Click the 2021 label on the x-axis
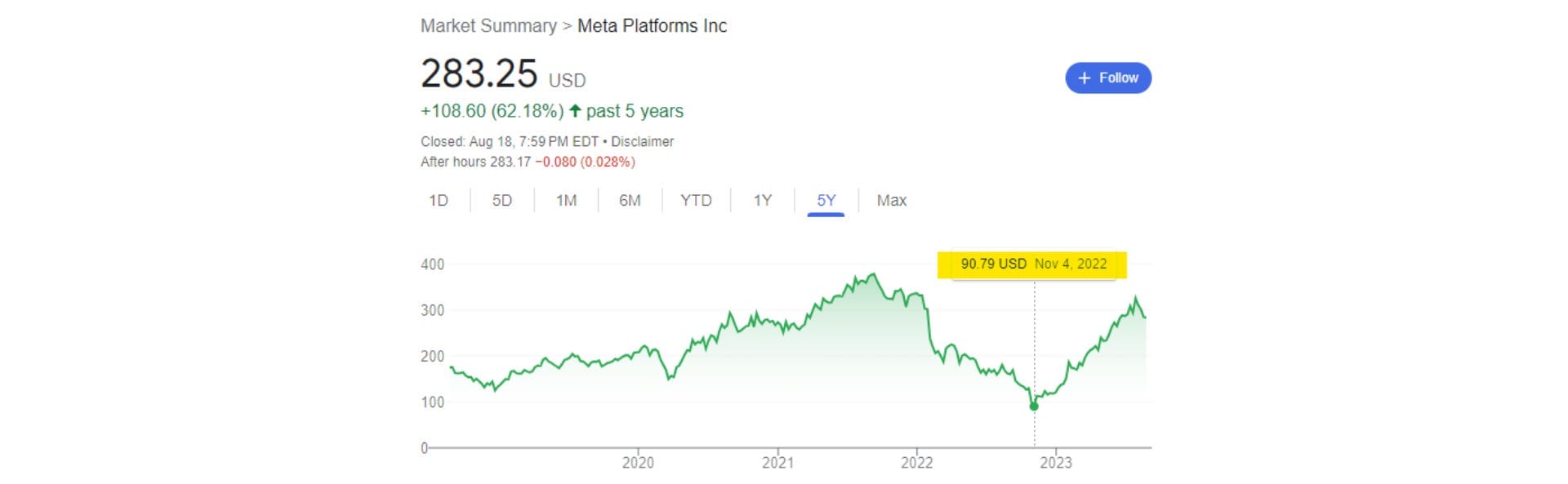Screen dimensions: 1568x484 pos(777,463)
